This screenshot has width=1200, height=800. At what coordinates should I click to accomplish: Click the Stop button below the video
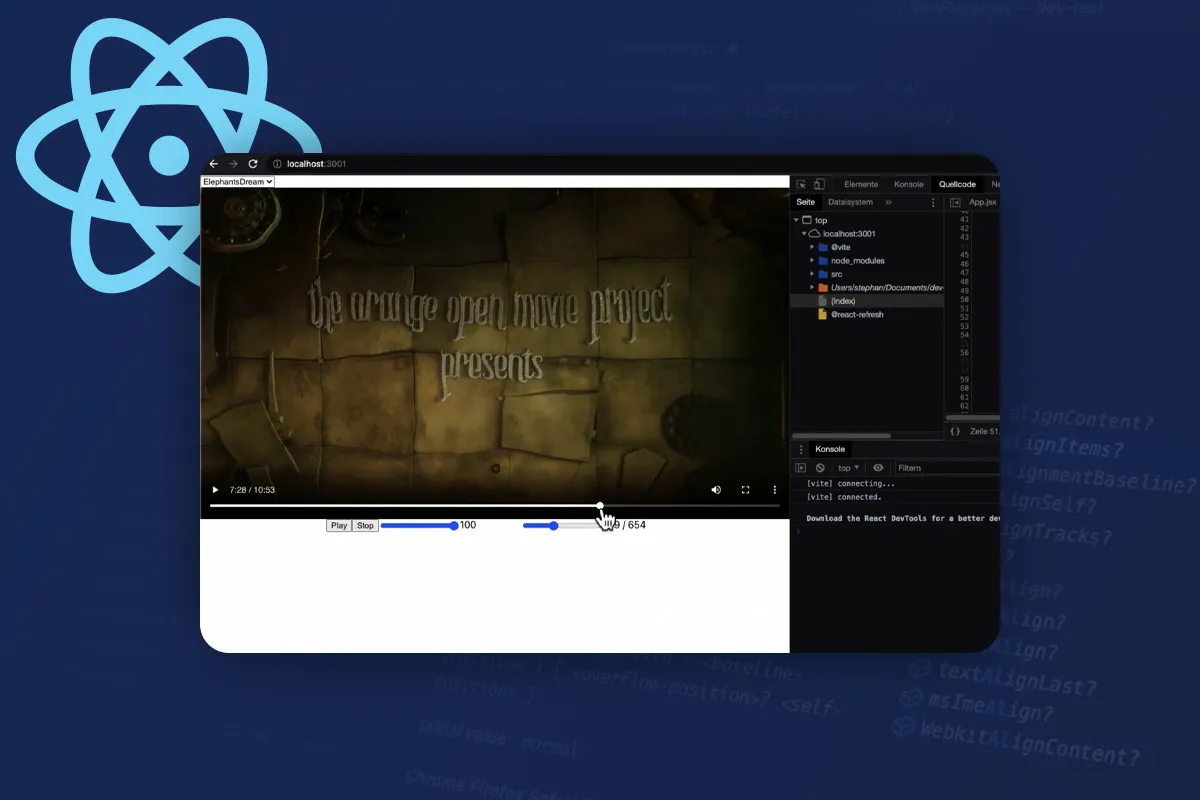coord(365,526)
